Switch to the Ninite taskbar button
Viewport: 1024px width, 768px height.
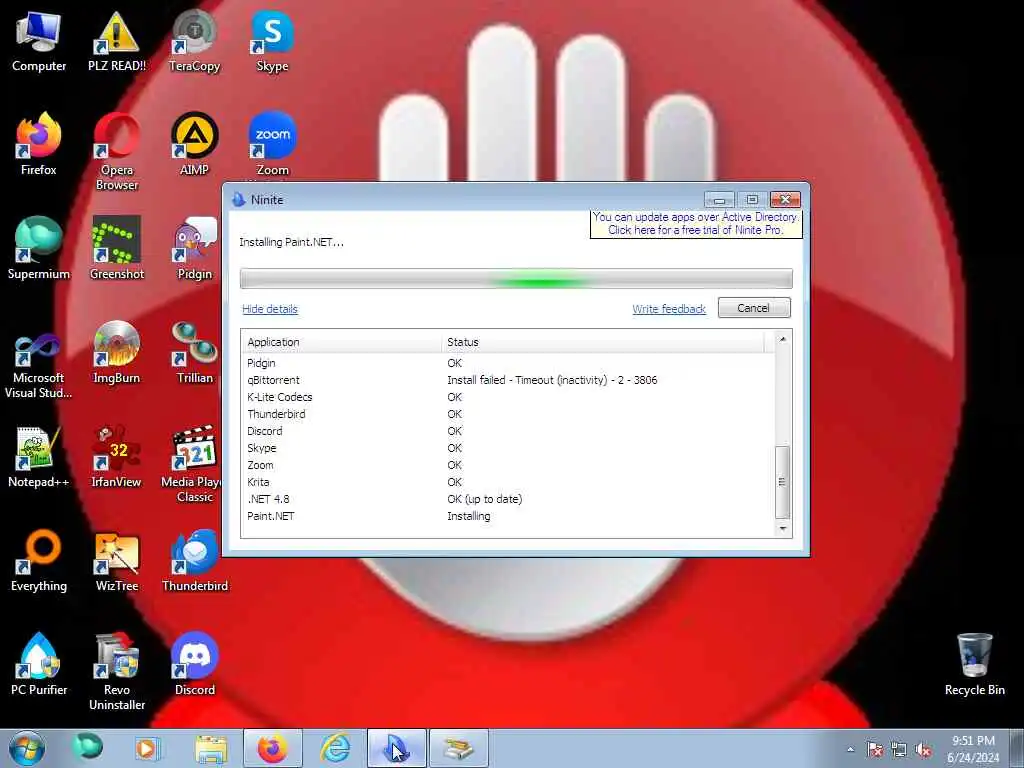[396, 748]
